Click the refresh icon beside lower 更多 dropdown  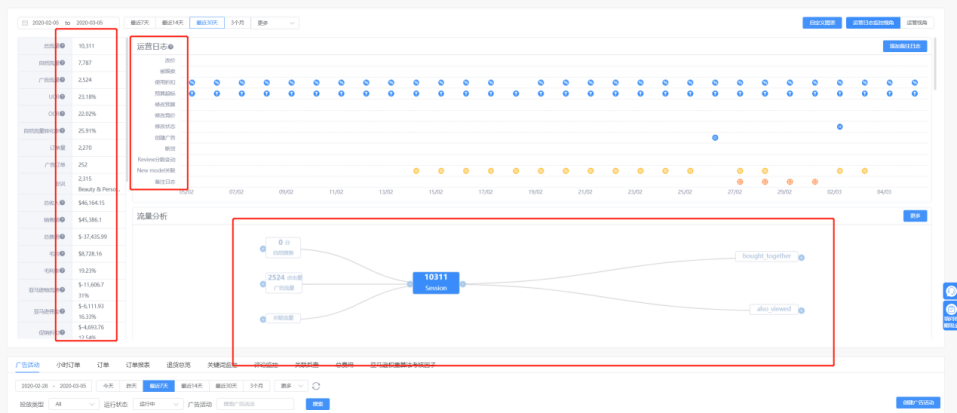pos(316,386)
